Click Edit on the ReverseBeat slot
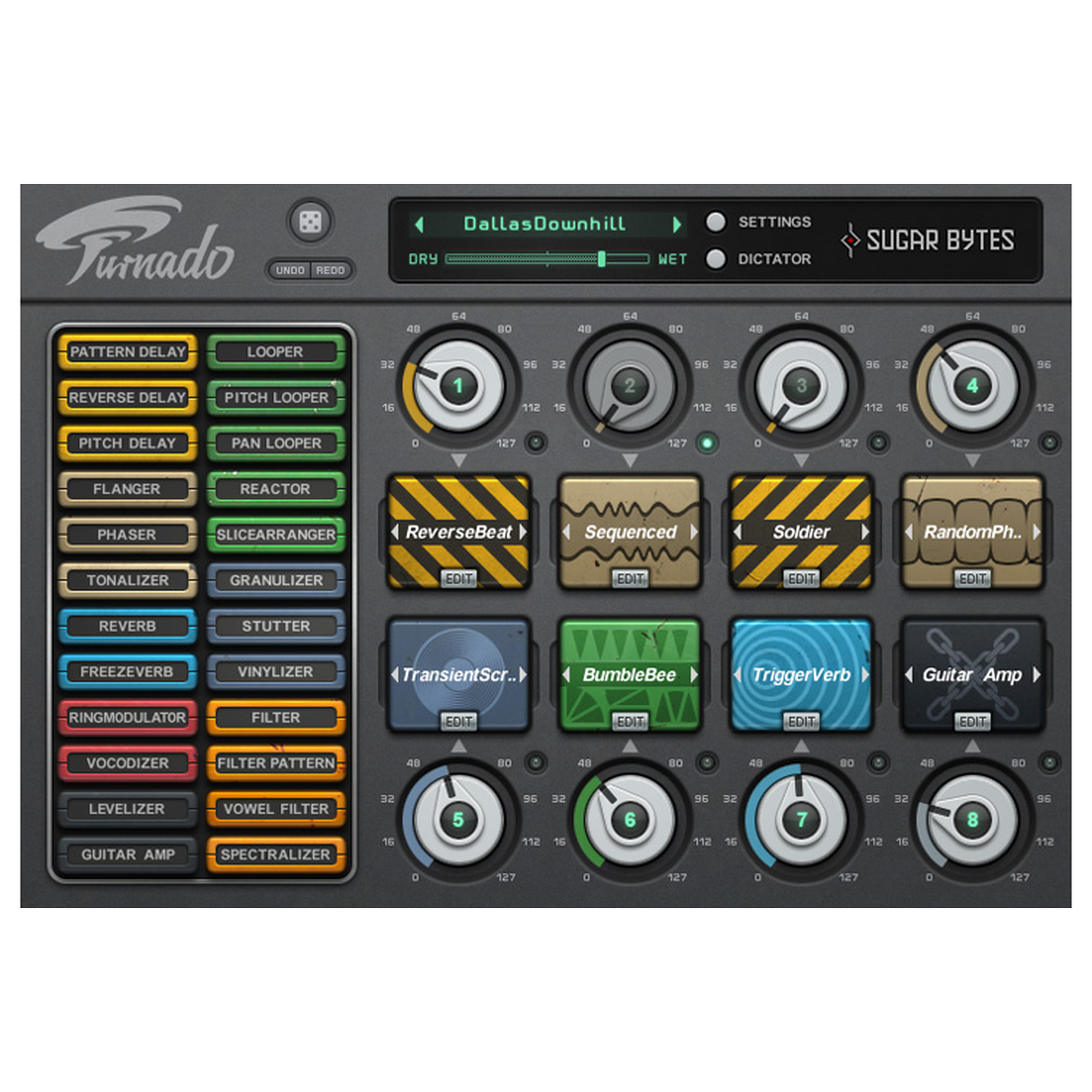The height and width of the screenshot is (1092, 1092). (x=459, y=578)
